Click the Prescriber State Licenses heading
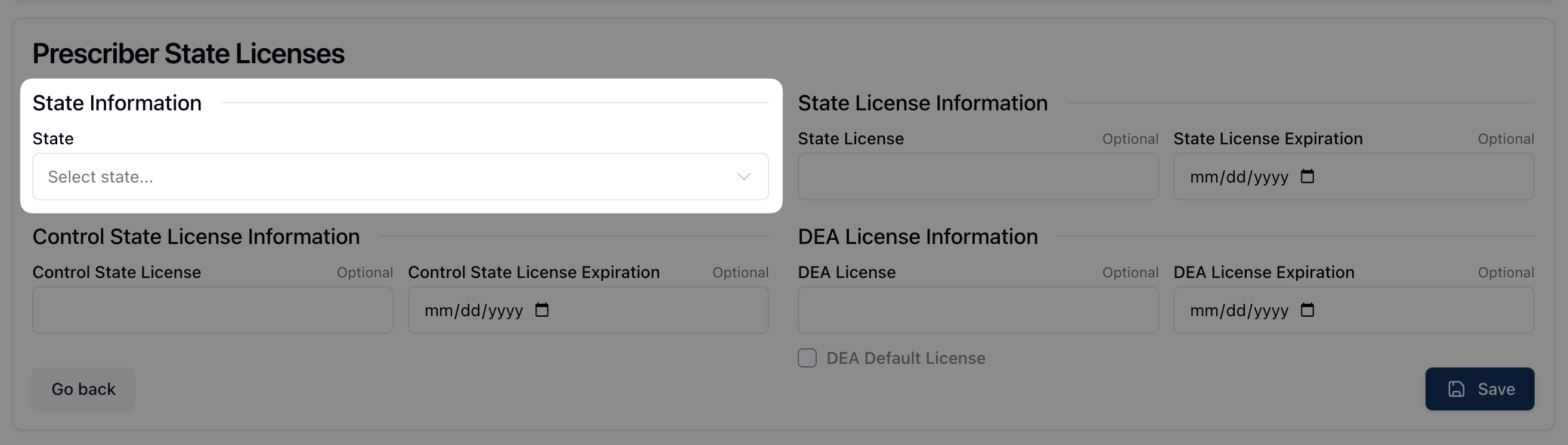The width and height of the screenshot is (1568, 445). click(x=188, y=54)
